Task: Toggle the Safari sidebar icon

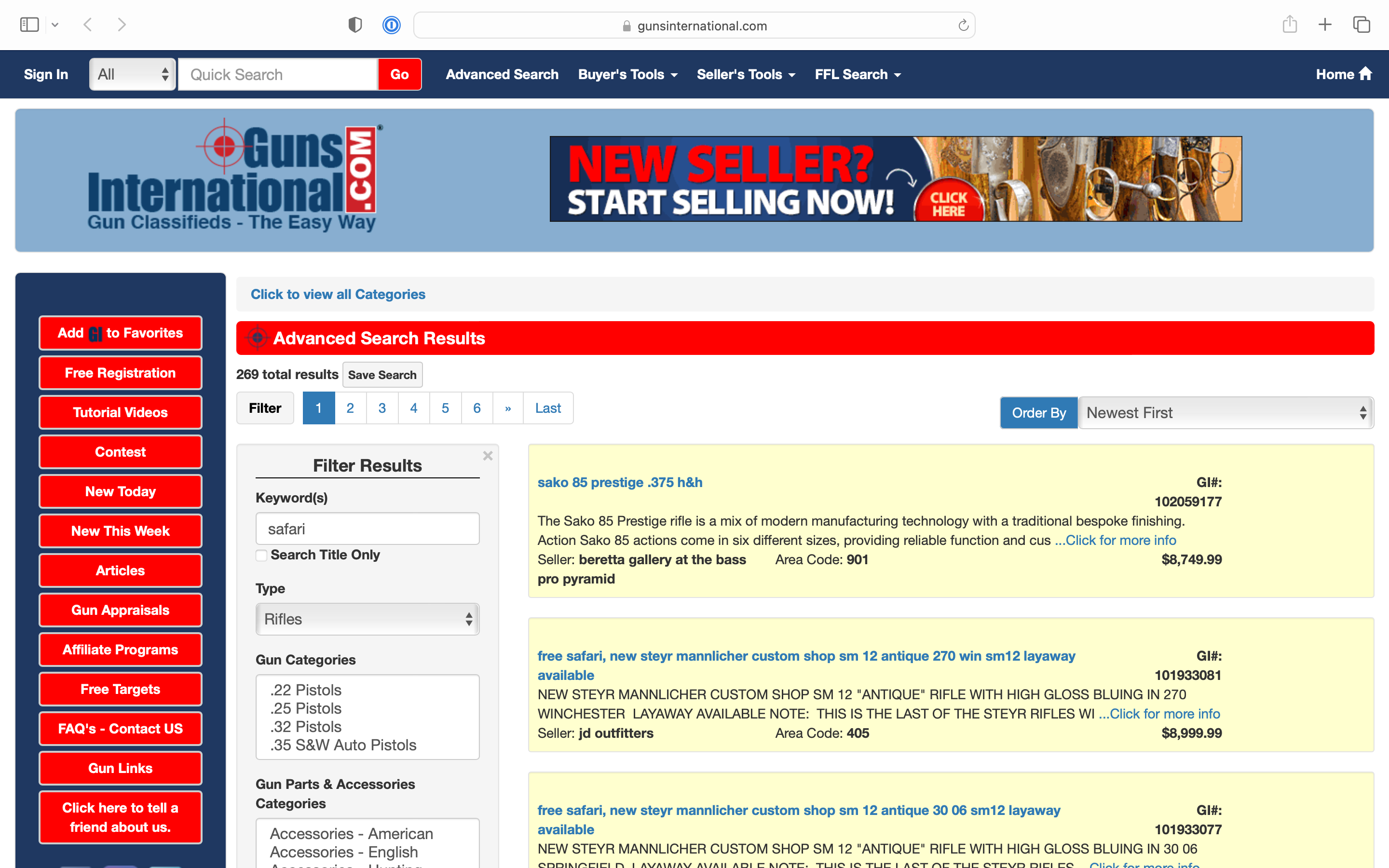Action: click(x=29, y=25)
